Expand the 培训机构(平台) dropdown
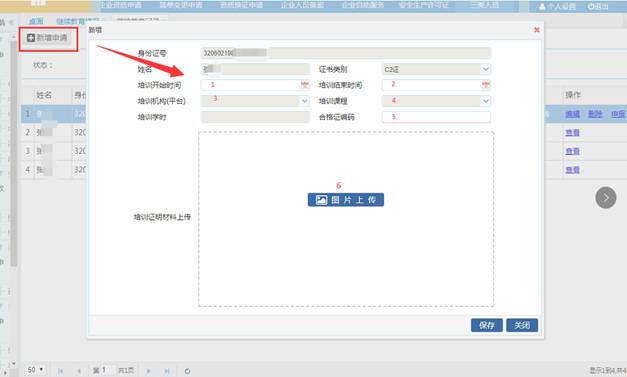This screenshot has height=377, width=627. click(x=304, y=101)
